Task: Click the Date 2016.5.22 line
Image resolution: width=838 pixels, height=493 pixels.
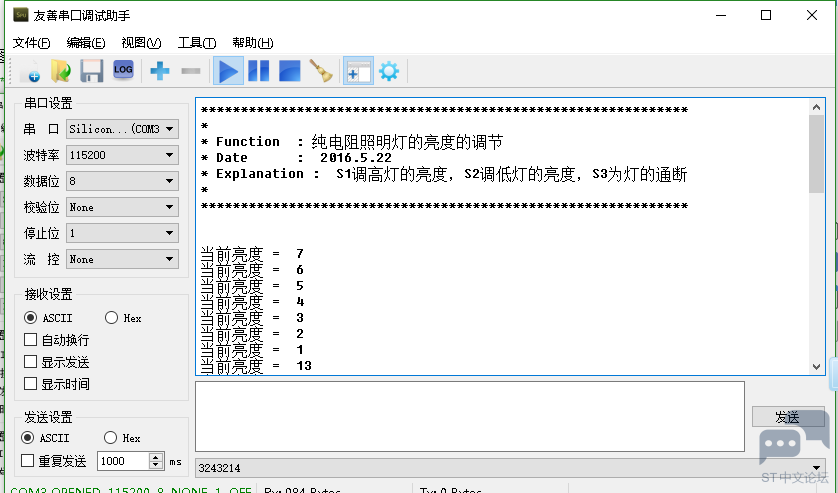Action: (296, 158)
